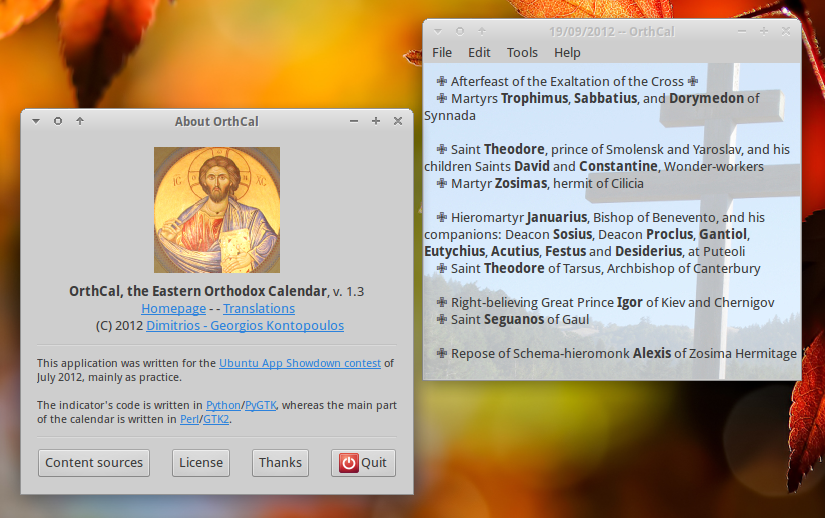This screenshot has width=825, height=518.
Task: Click the 'About OrthCal' title bar text
Action: [x=217, y=121]
